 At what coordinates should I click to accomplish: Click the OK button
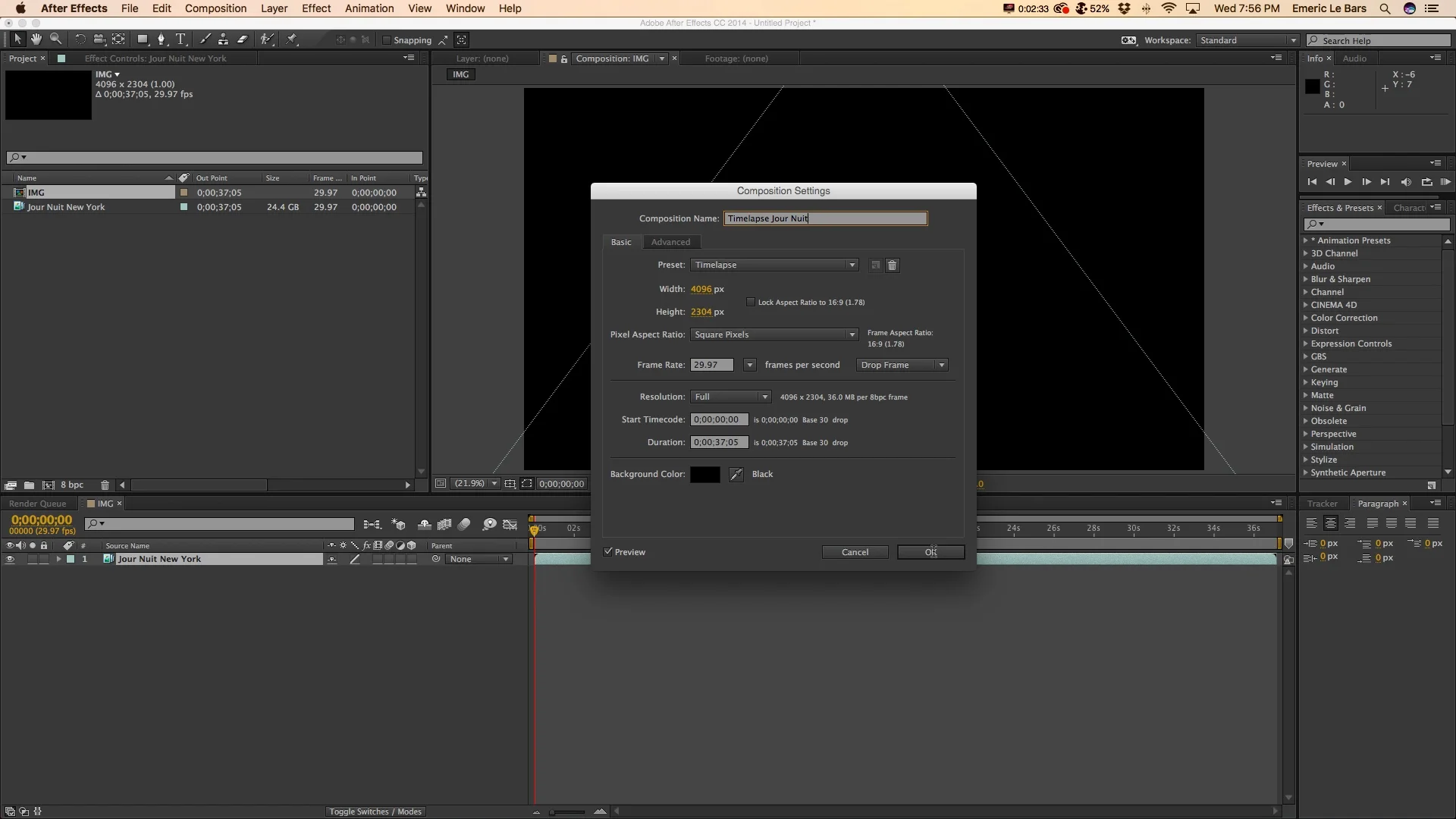930,553
